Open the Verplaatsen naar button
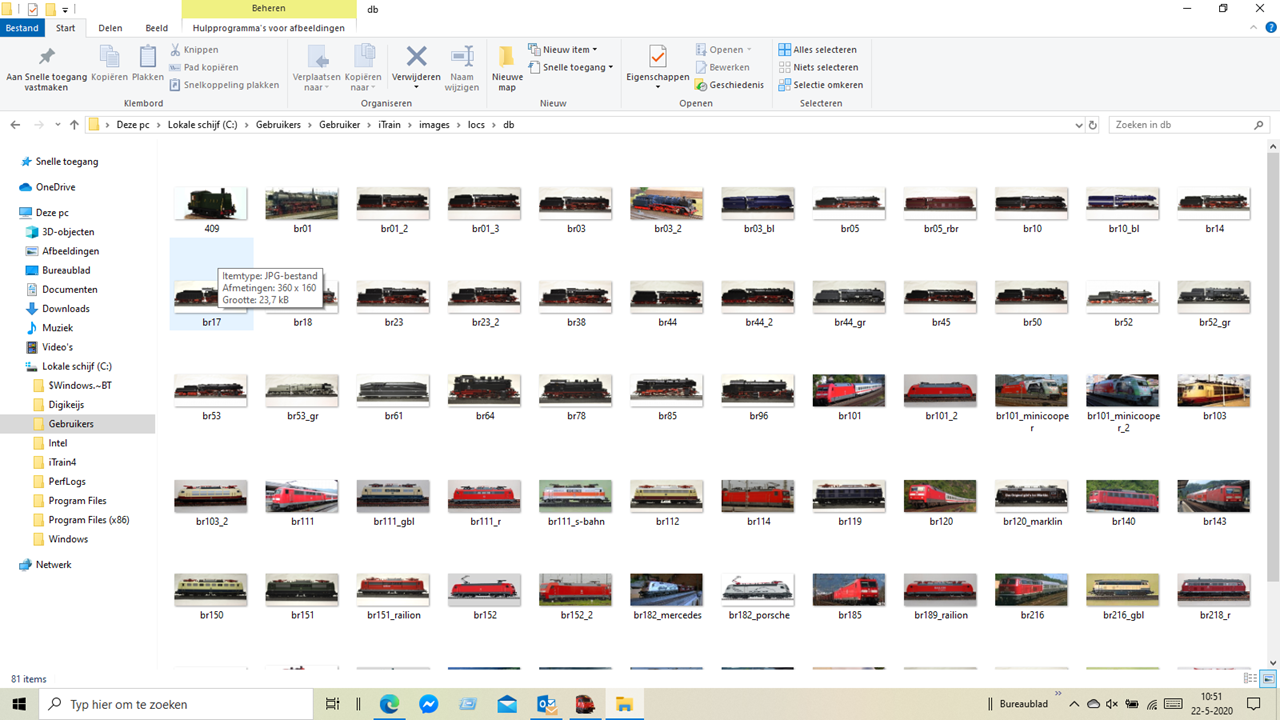 317,68
